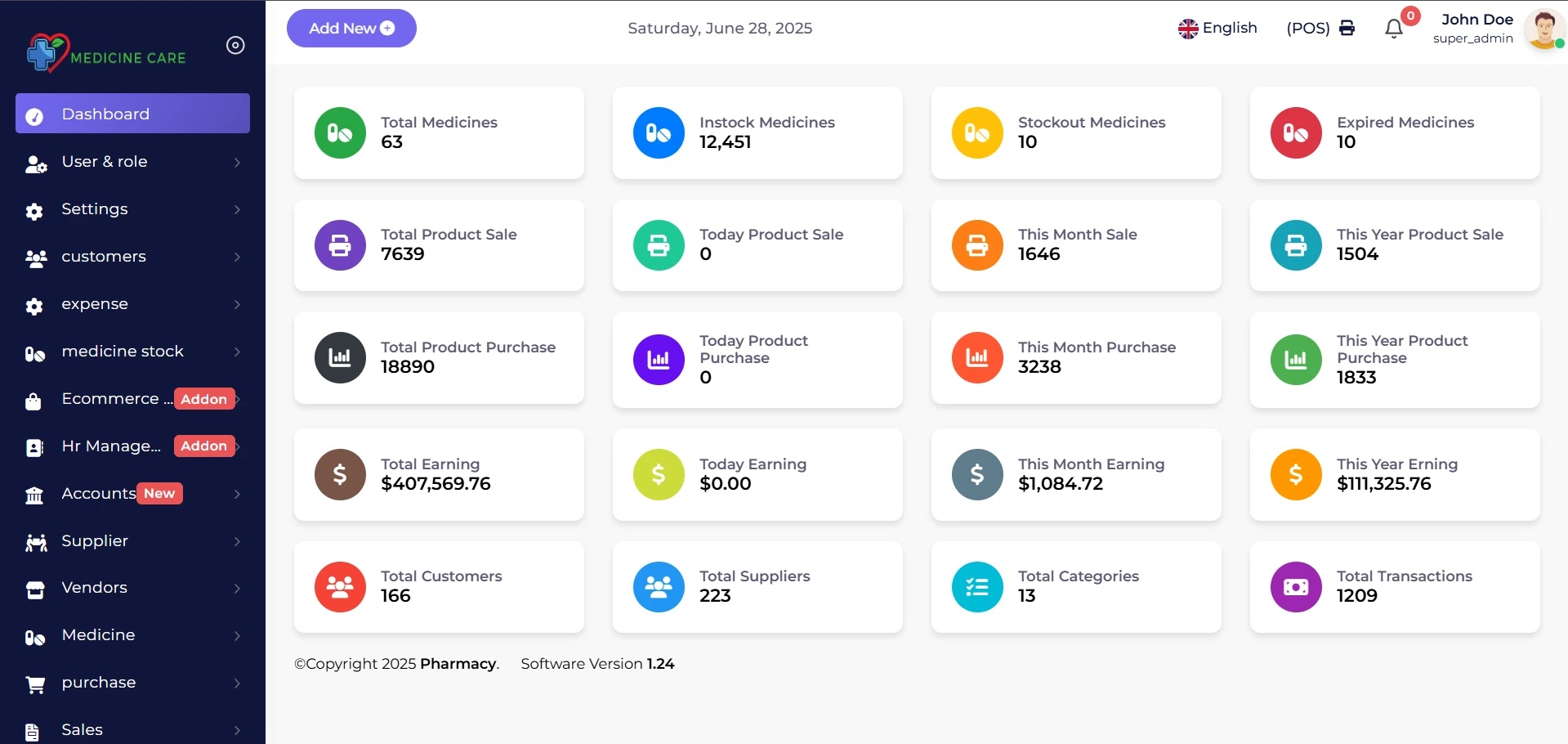Toggle the sidebar collapse button
The image size is (1568, 744).
(235, 45)
